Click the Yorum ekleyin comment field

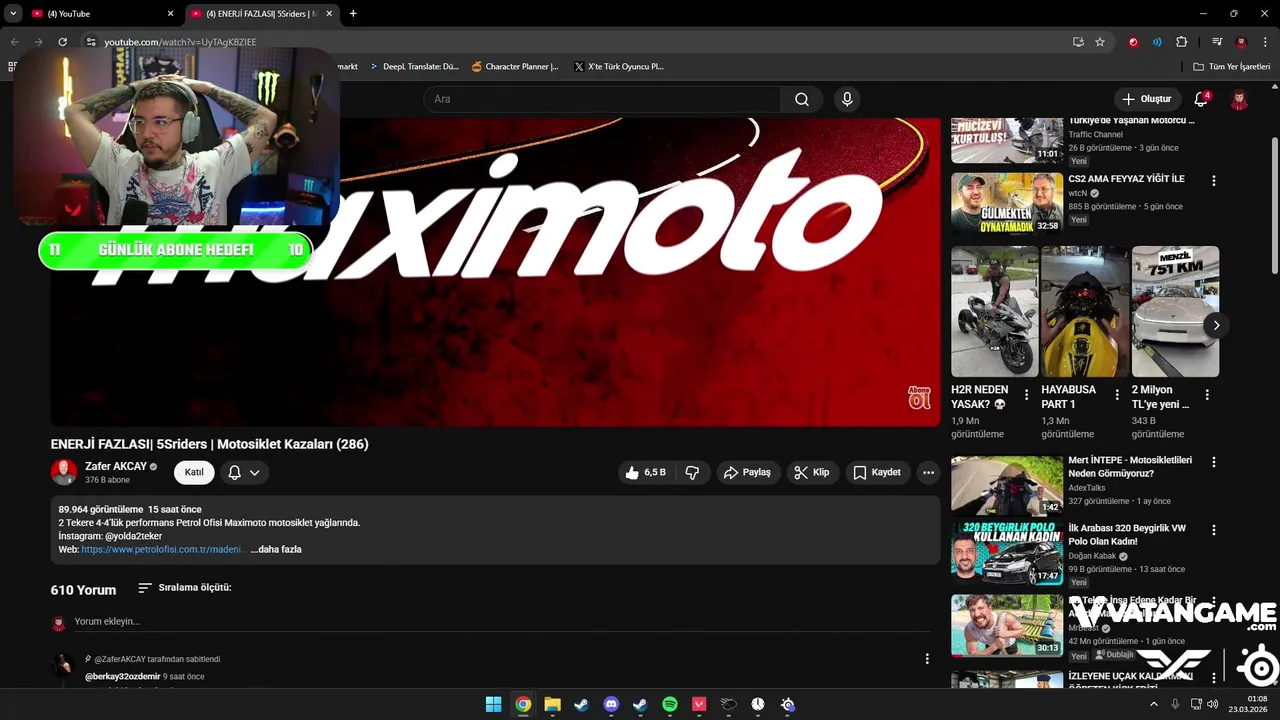pos(500,621)
